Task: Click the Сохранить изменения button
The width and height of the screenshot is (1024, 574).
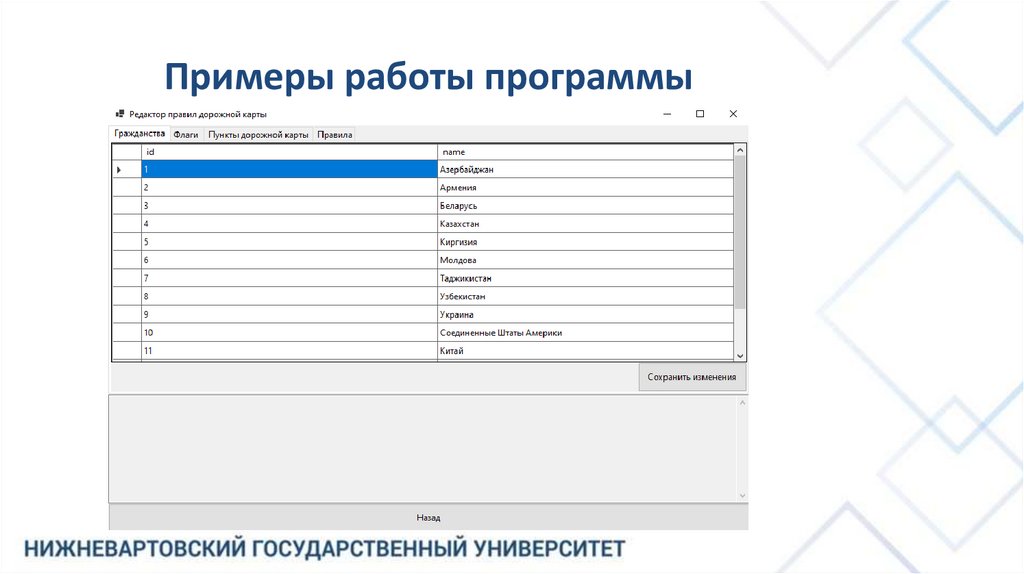Action: (x=692, y=377)
